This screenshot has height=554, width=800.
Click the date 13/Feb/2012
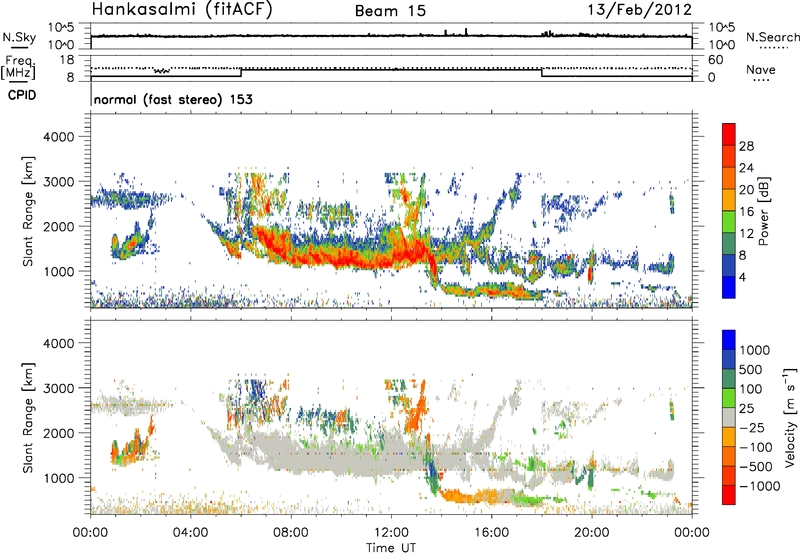coord(640,10)
